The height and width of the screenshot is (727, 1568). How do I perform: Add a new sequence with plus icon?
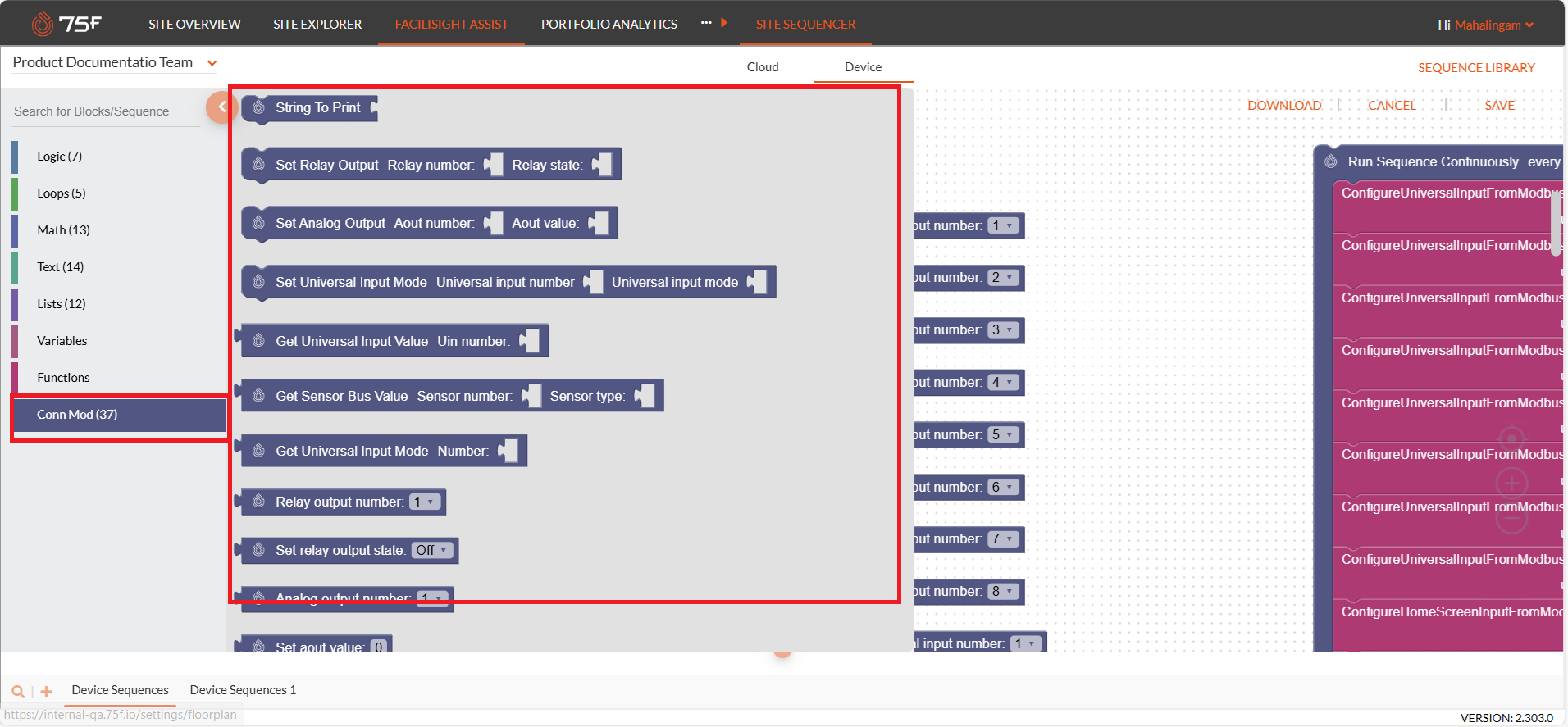click(x=47, y=691)
